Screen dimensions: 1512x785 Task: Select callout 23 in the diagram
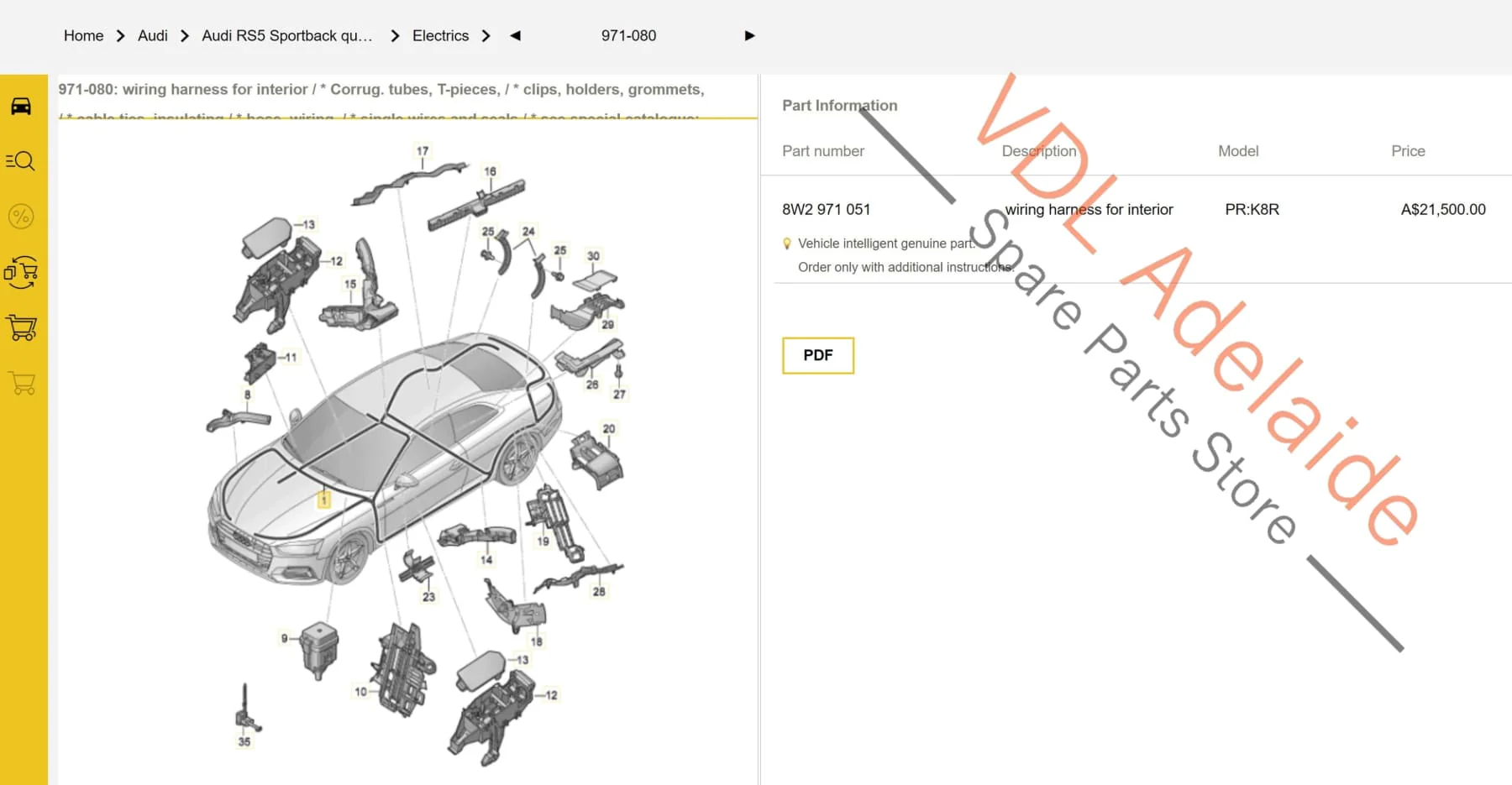click(x=428, y=597)
